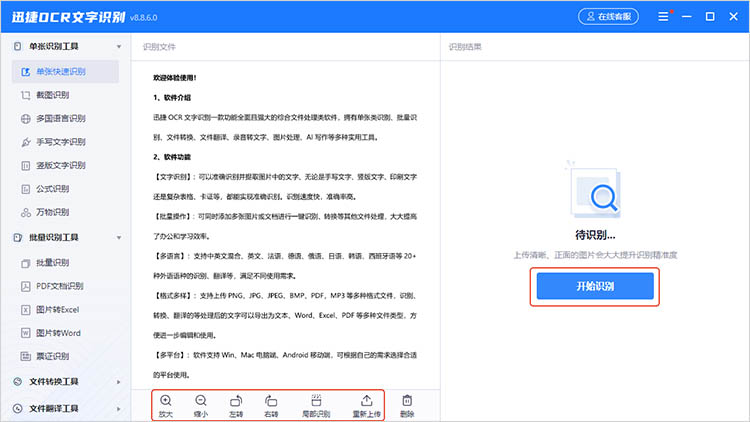Click the Excel icon beside 图片转Excel

click(26, 310)
